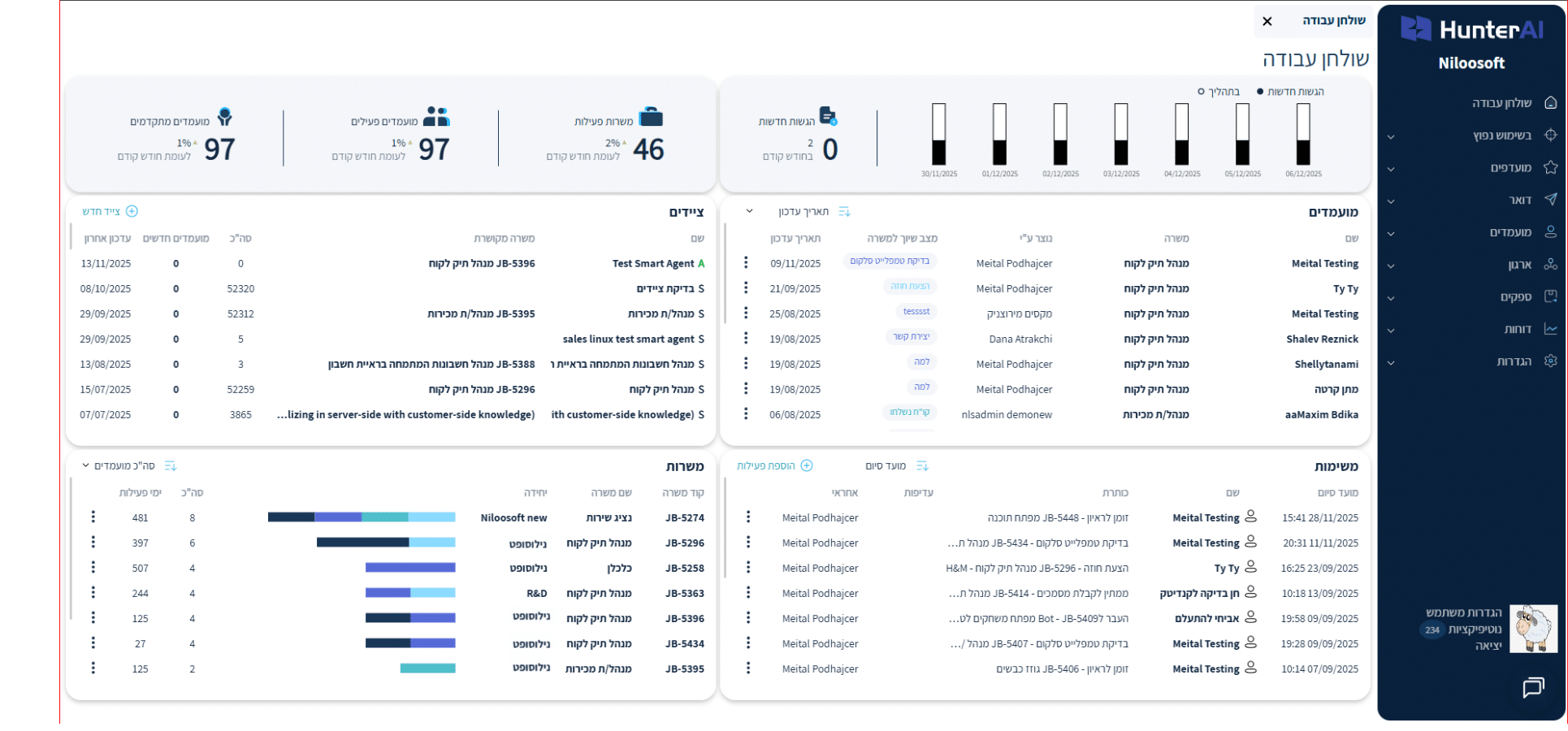Click the briefcase active jobs icon
This screenshot has height=731, width=1568.
pos(651,117)
